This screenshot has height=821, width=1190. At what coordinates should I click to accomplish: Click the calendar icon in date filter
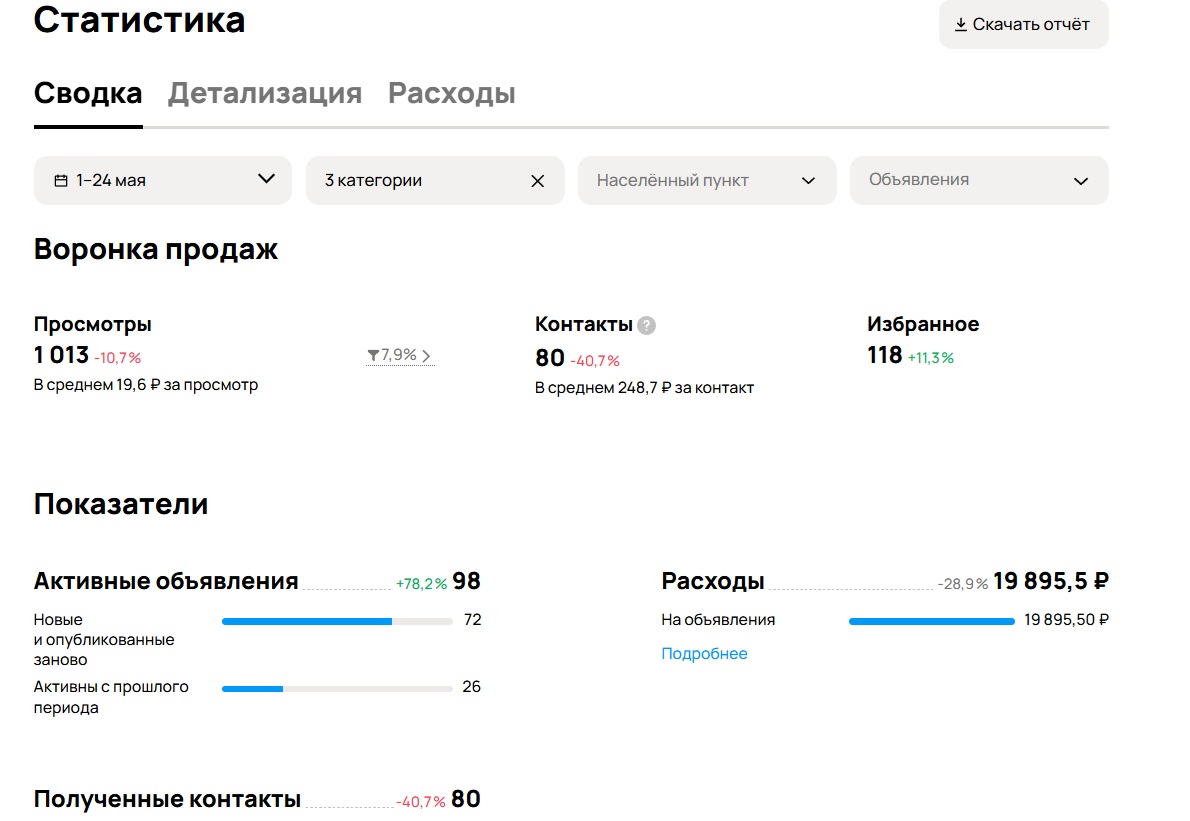[x=61, y=181]
